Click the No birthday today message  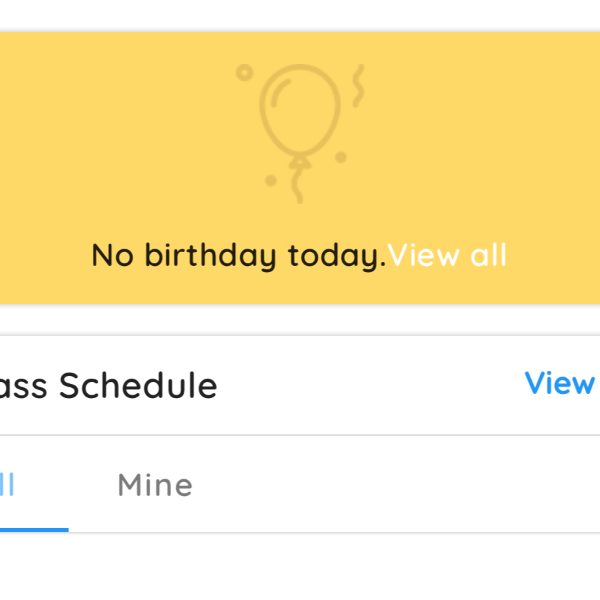click(239, 256)
